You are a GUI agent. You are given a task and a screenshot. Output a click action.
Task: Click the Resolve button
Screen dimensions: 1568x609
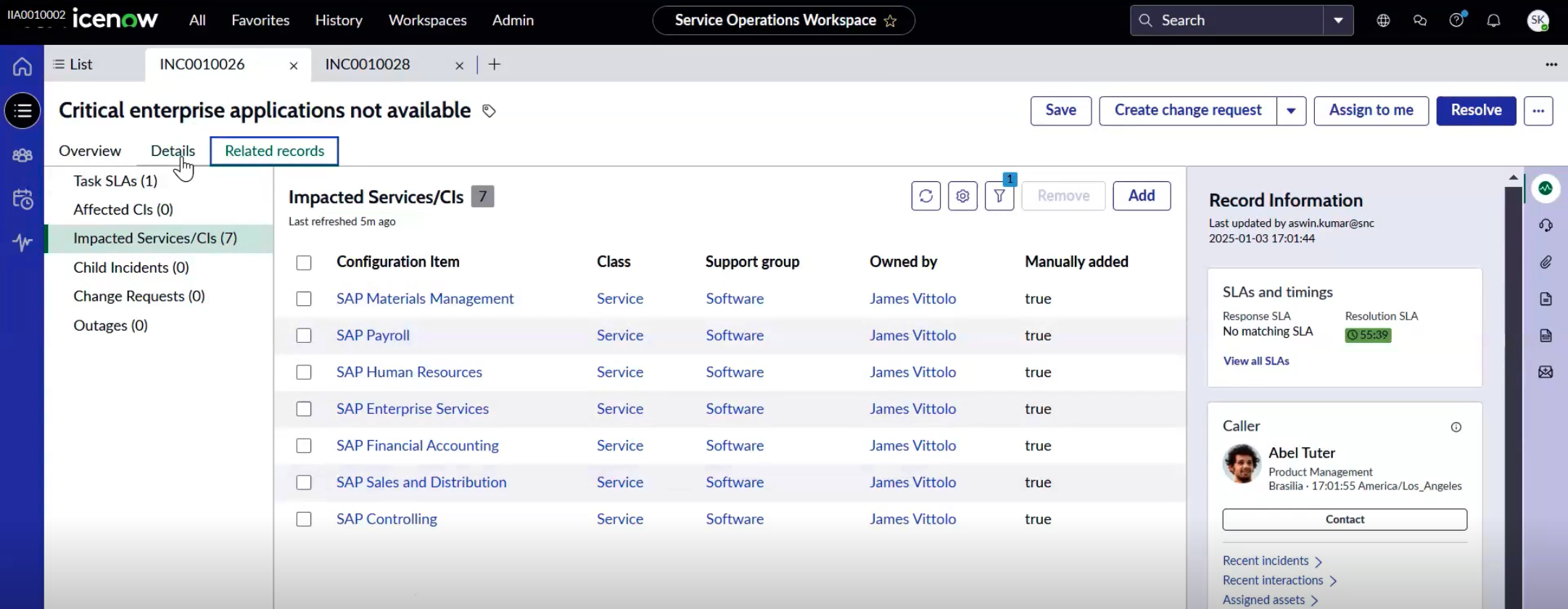pyautogui.click(x=1476, y=111)
